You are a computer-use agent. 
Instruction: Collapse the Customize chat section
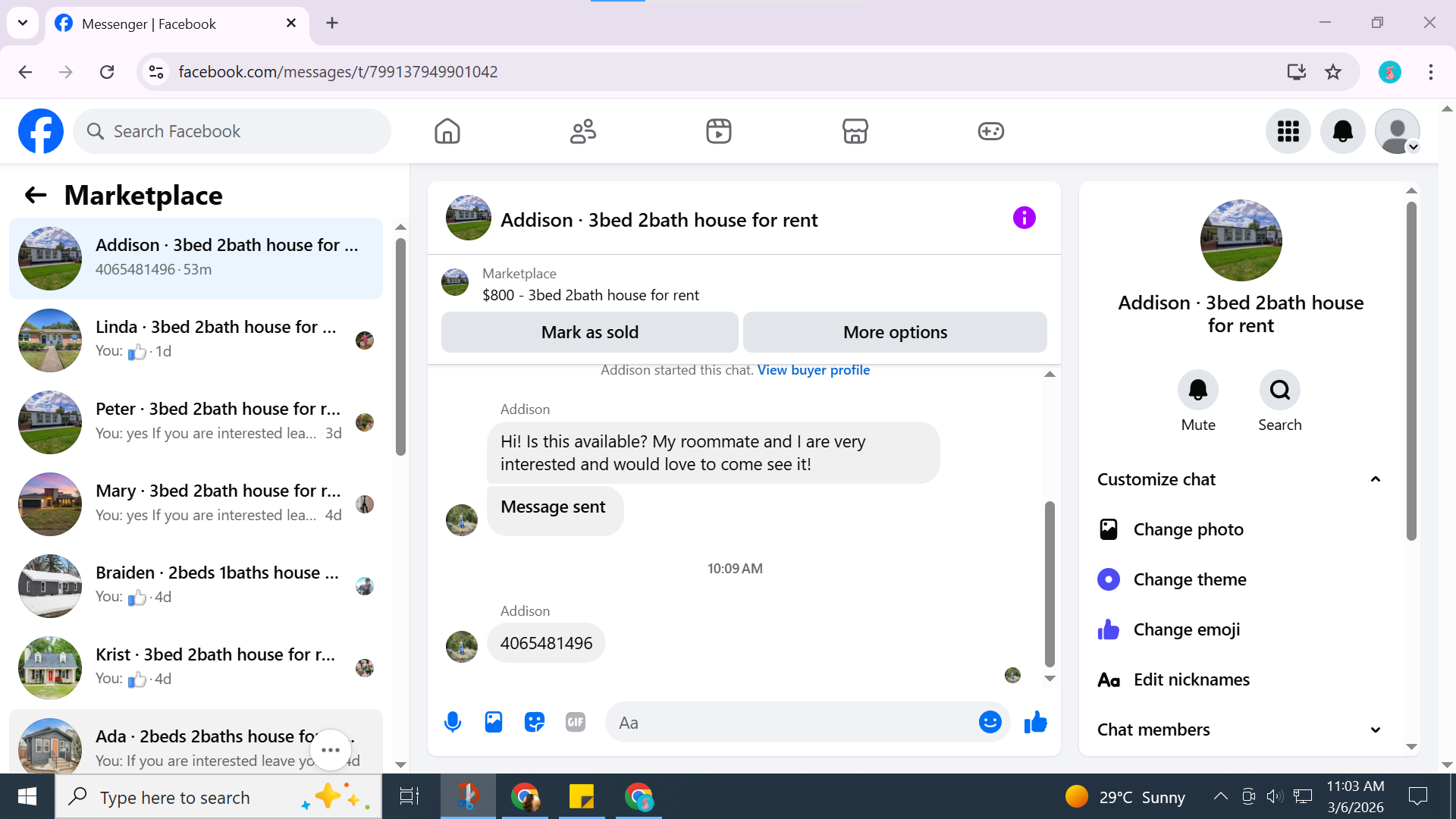tap(1375, 479)
